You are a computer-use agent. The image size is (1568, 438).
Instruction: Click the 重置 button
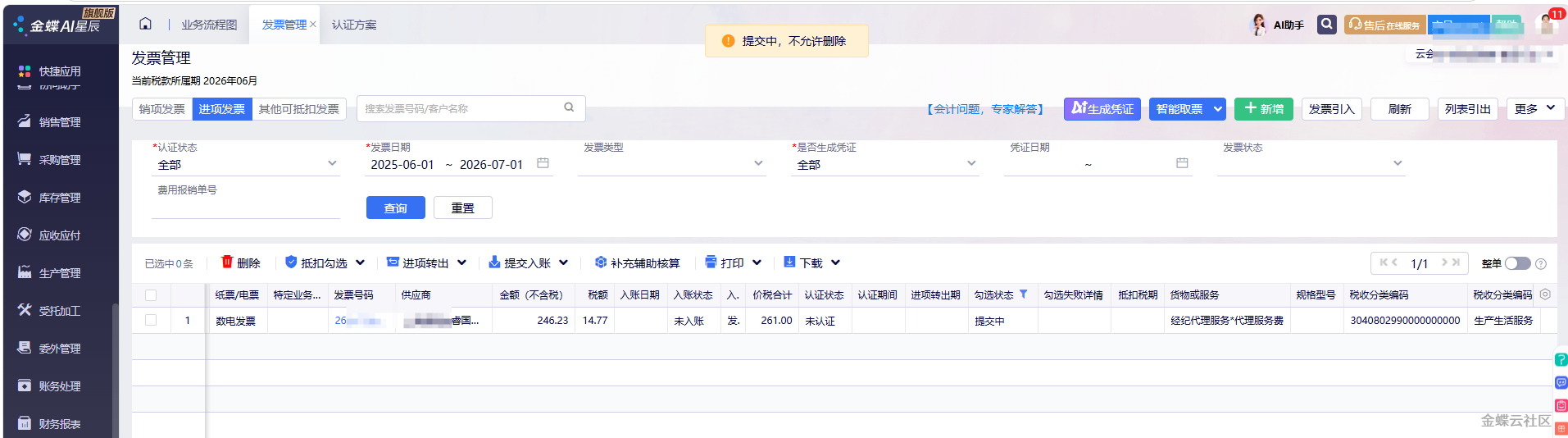463,208
